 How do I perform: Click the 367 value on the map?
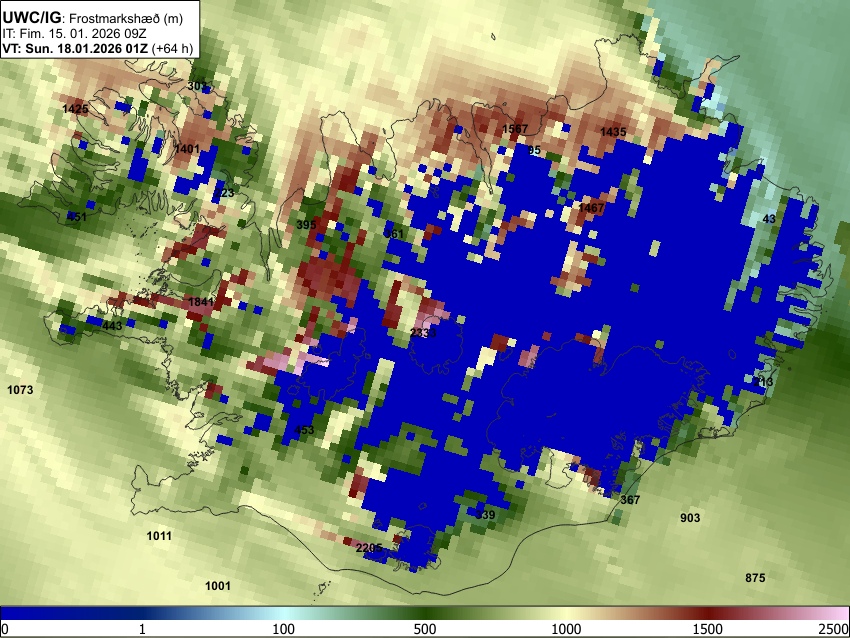point(630,500)
